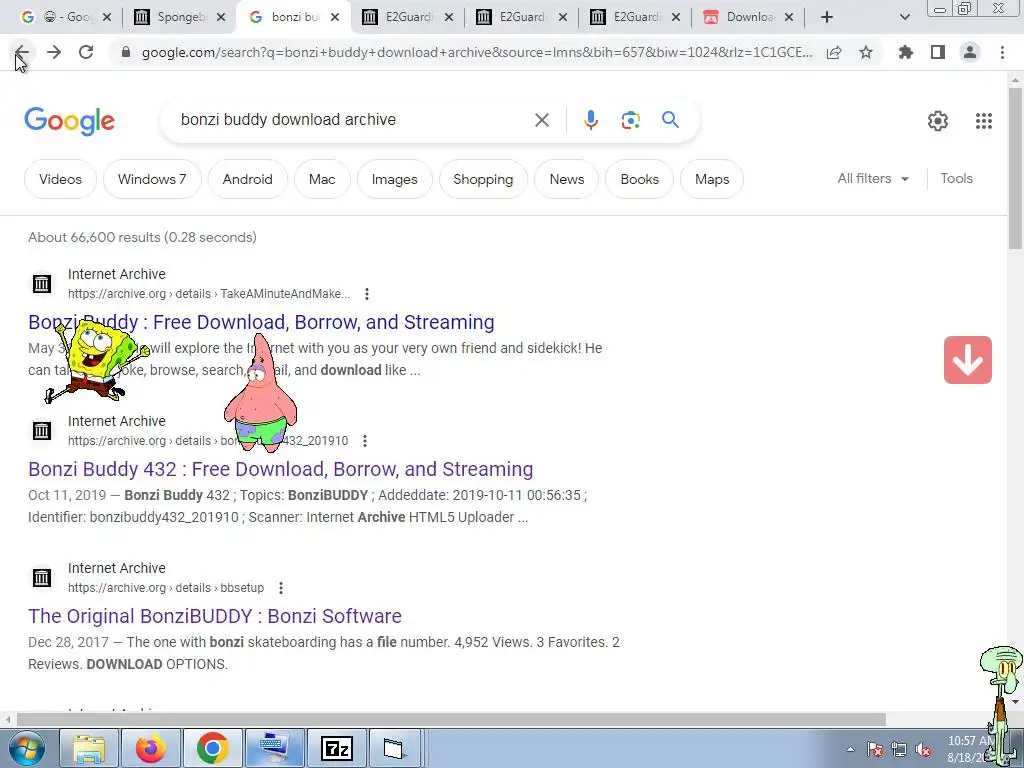The image size is (1024, 768).
Task: Open Action Center flag tray icon
Action: tap(875, 750)
